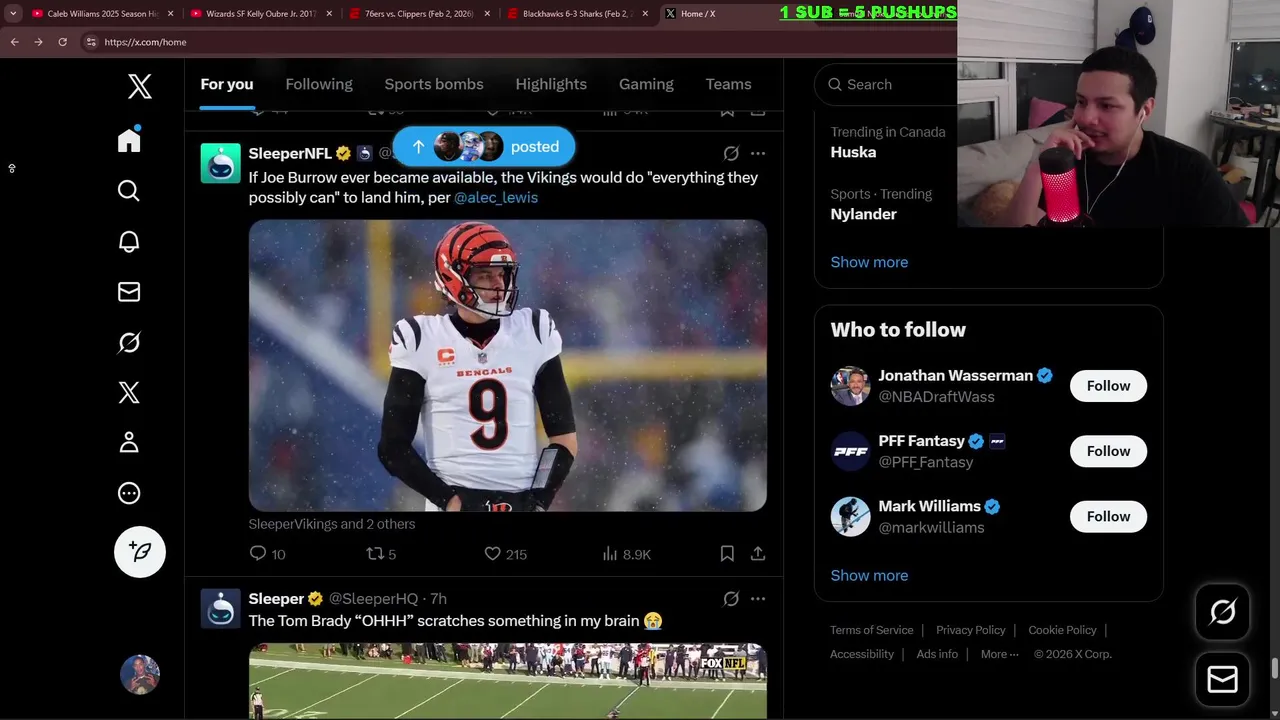The width and height of the screenshot is (1280, 720).
Task: Open Notifications bell icon
Action: [129, 241]
